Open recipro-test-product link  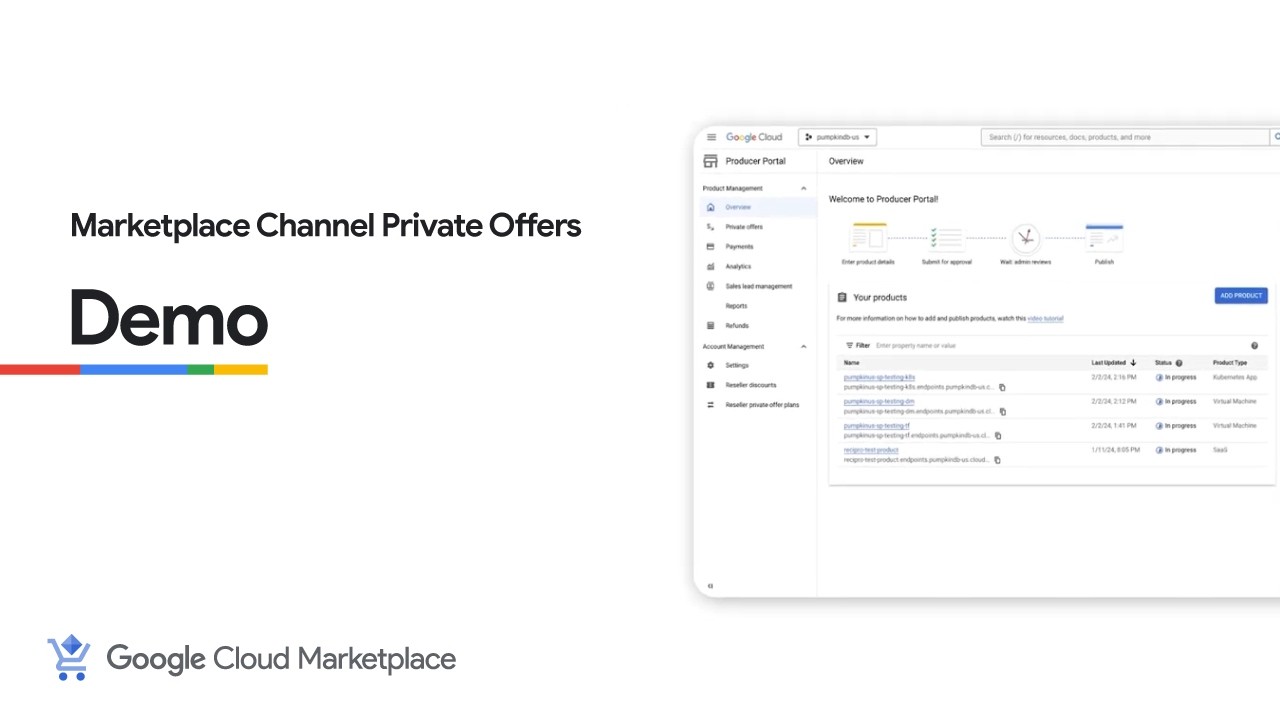(x=871, y=450)
